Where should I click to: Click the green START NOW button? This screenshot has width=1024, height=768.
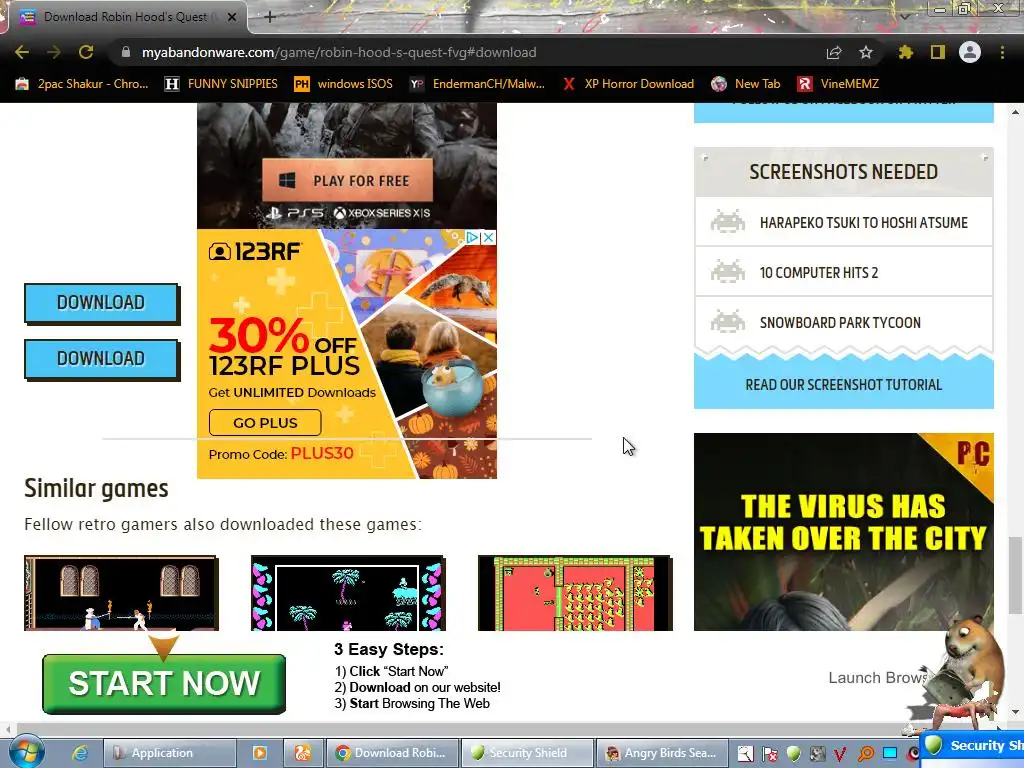pos(164,684)
